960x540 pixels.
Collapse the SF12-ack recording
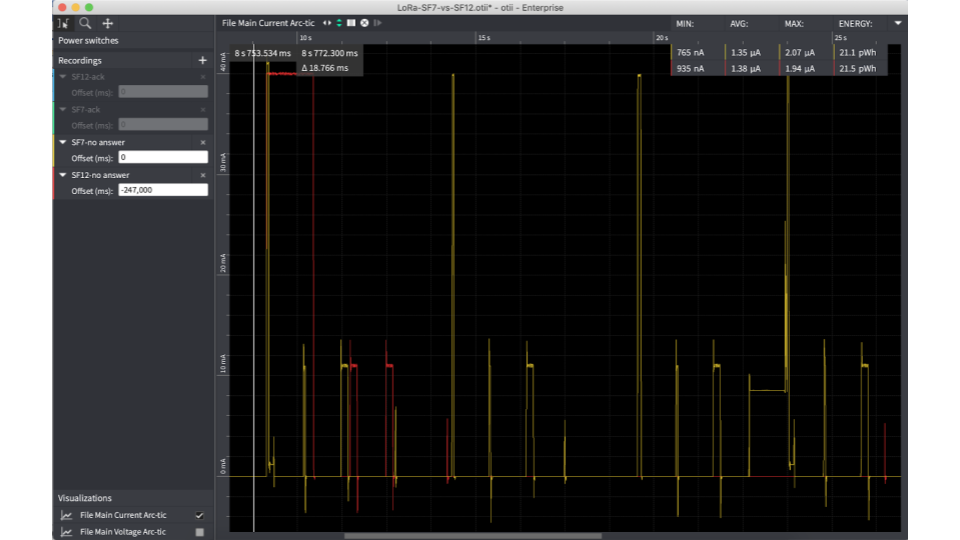pyautogui.click(x=62, y=77)
